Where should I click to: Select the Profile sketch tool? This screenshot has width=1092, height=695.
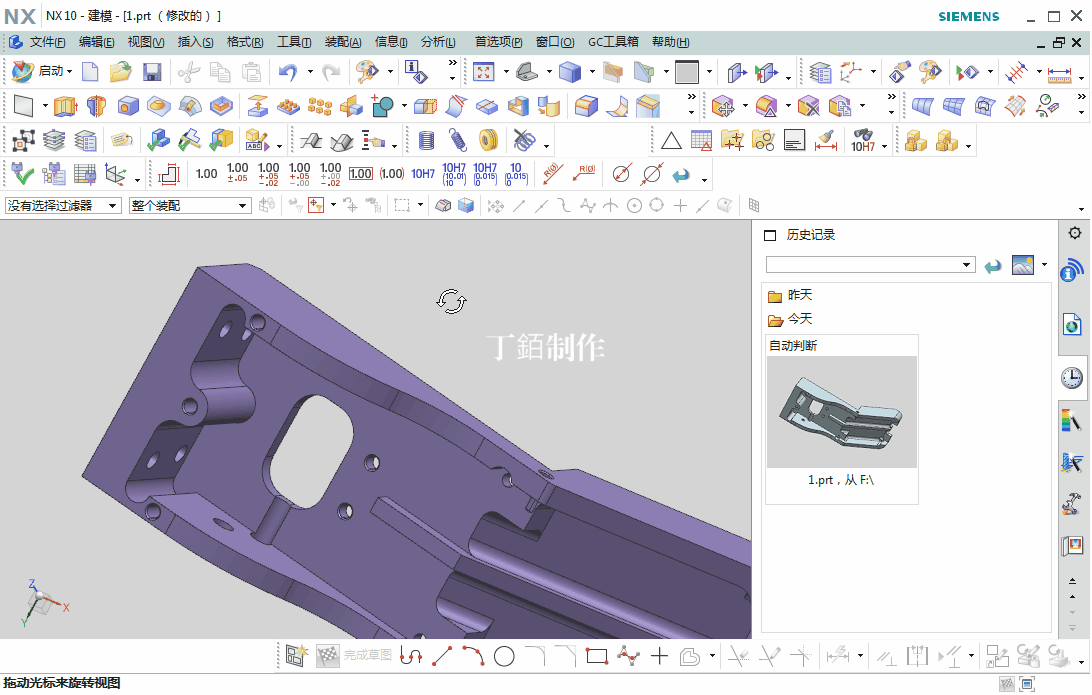point(411,655)
